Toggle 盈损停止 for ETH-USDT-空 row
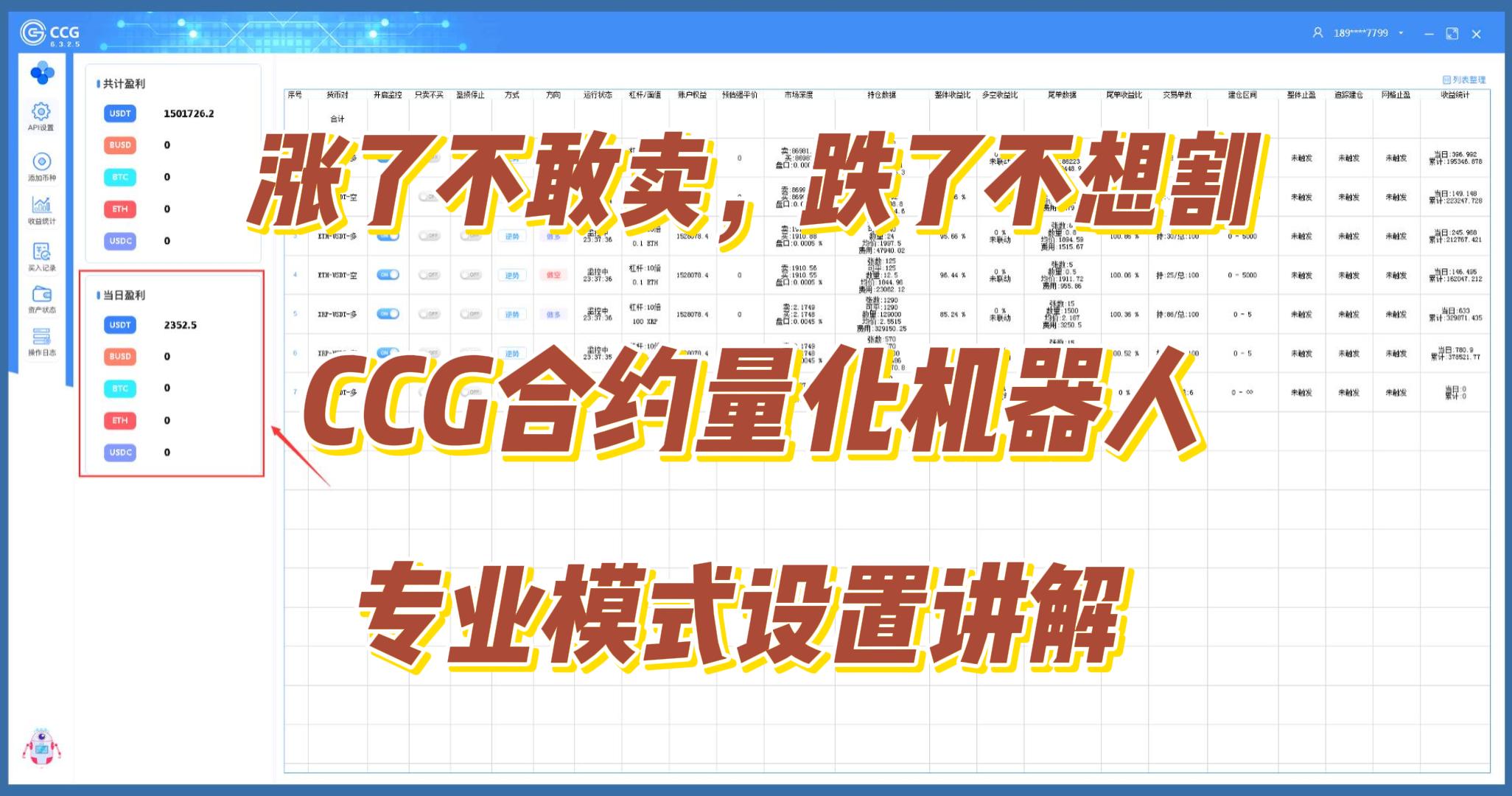1512x796 pixels. click(470, 275)
